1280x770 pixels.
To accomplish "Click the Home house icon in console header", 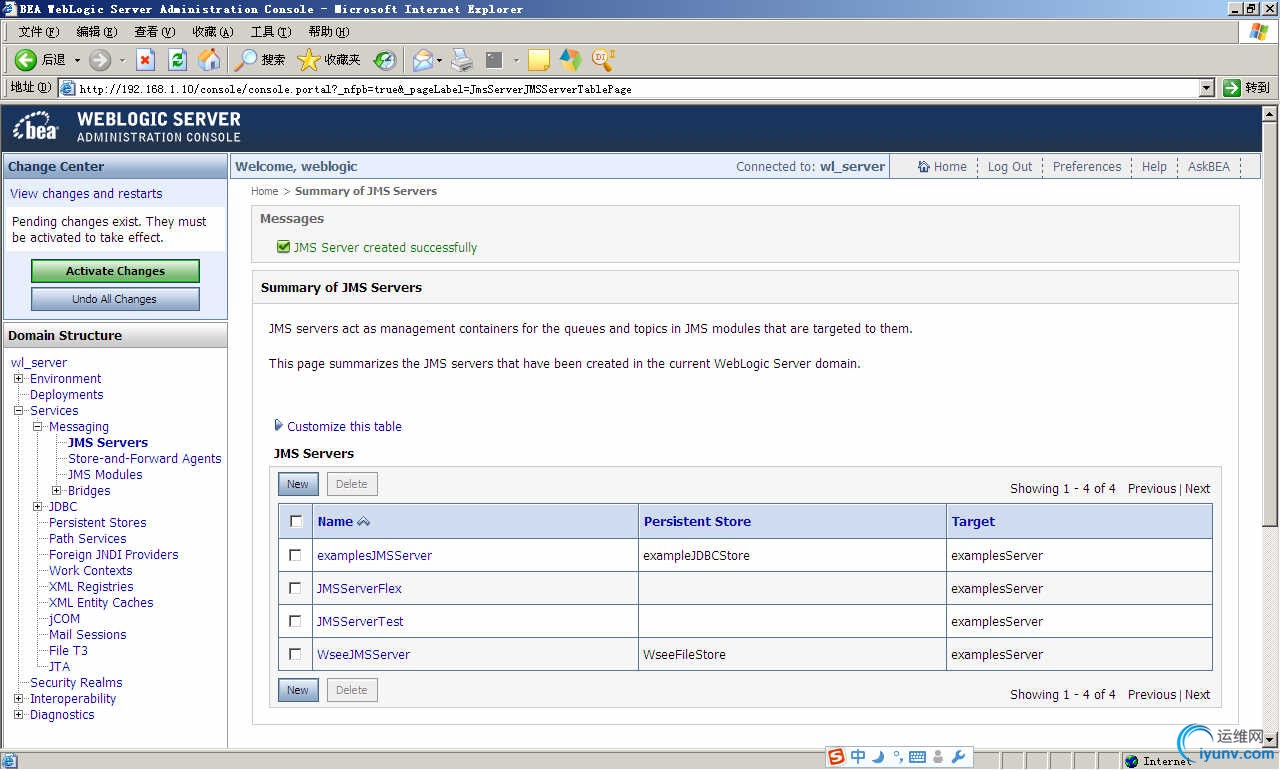I will click(x=924, y=167).
